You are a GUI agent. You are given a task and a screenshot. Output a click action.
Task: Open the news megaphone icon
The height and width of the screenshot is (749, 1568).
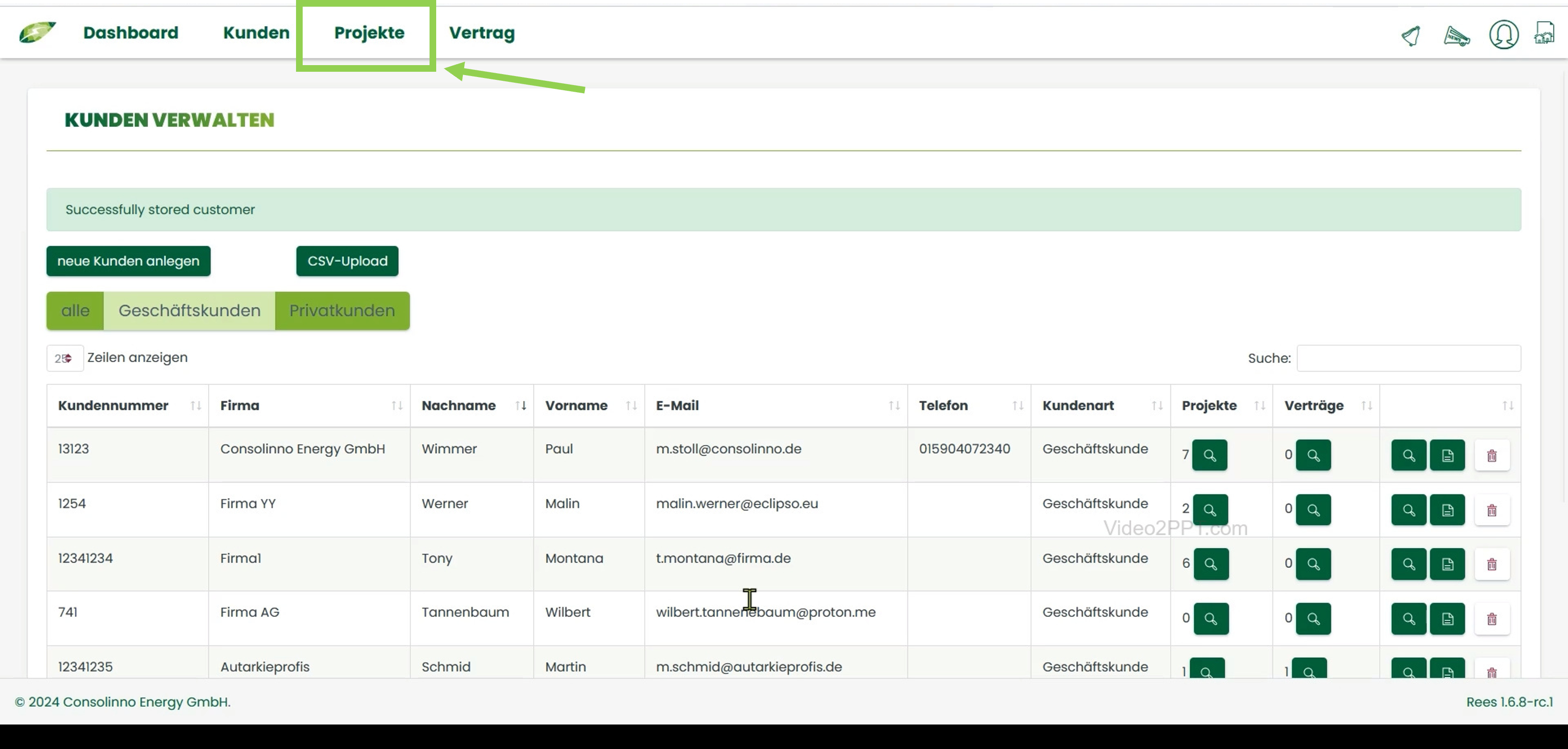pyautogui.click(x=1457, y=35)
